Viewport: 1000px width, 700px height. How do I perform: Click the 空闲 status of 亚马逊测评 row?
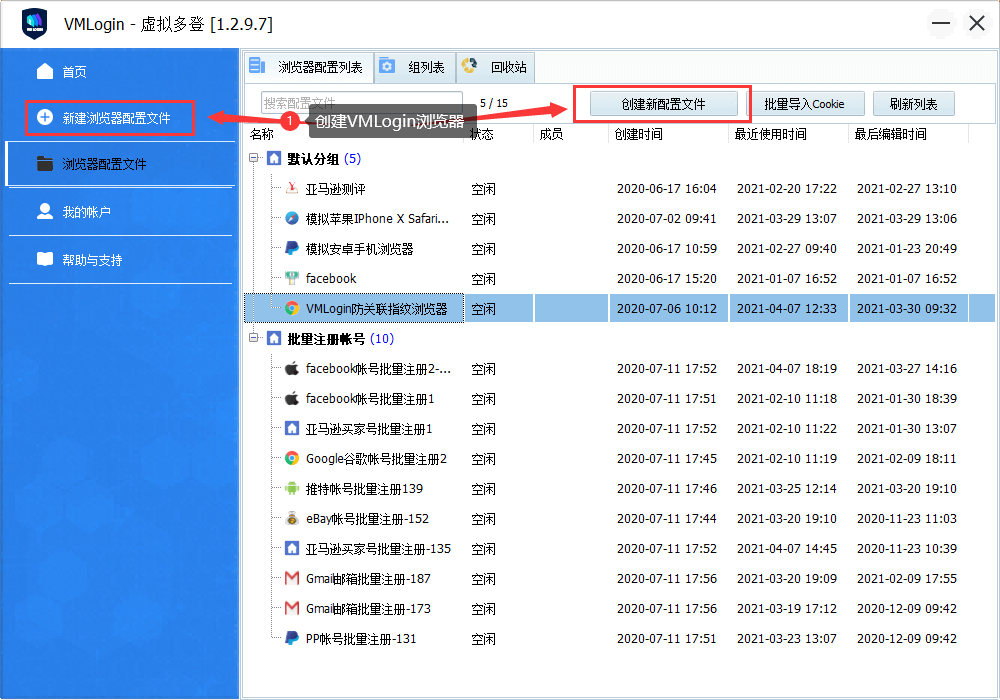click(x=483, y=189)
